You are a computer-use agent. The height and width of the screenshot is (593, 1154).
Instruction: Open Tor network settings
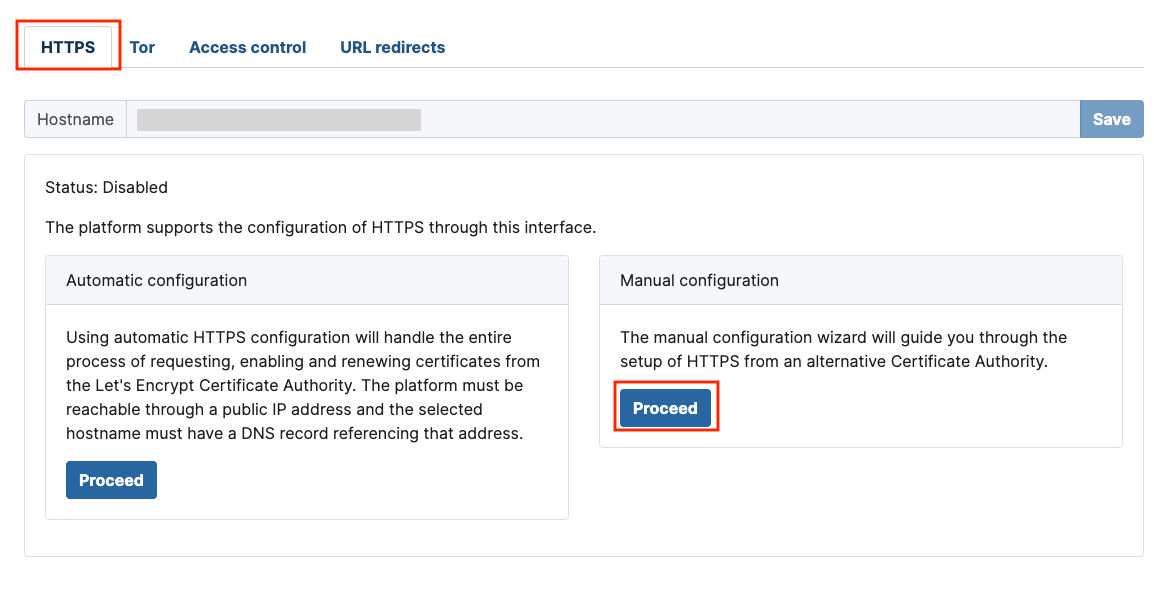tap(142, 47)
